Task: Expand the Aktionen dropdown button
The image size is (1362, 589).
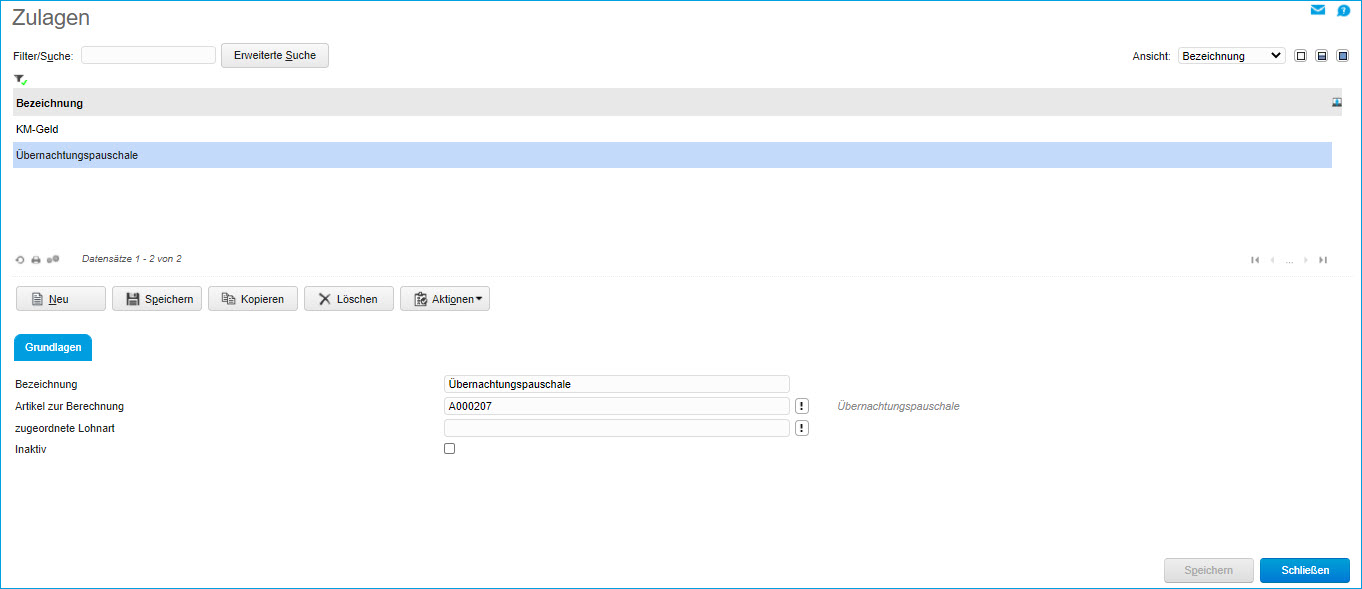Action: (445, 299)
